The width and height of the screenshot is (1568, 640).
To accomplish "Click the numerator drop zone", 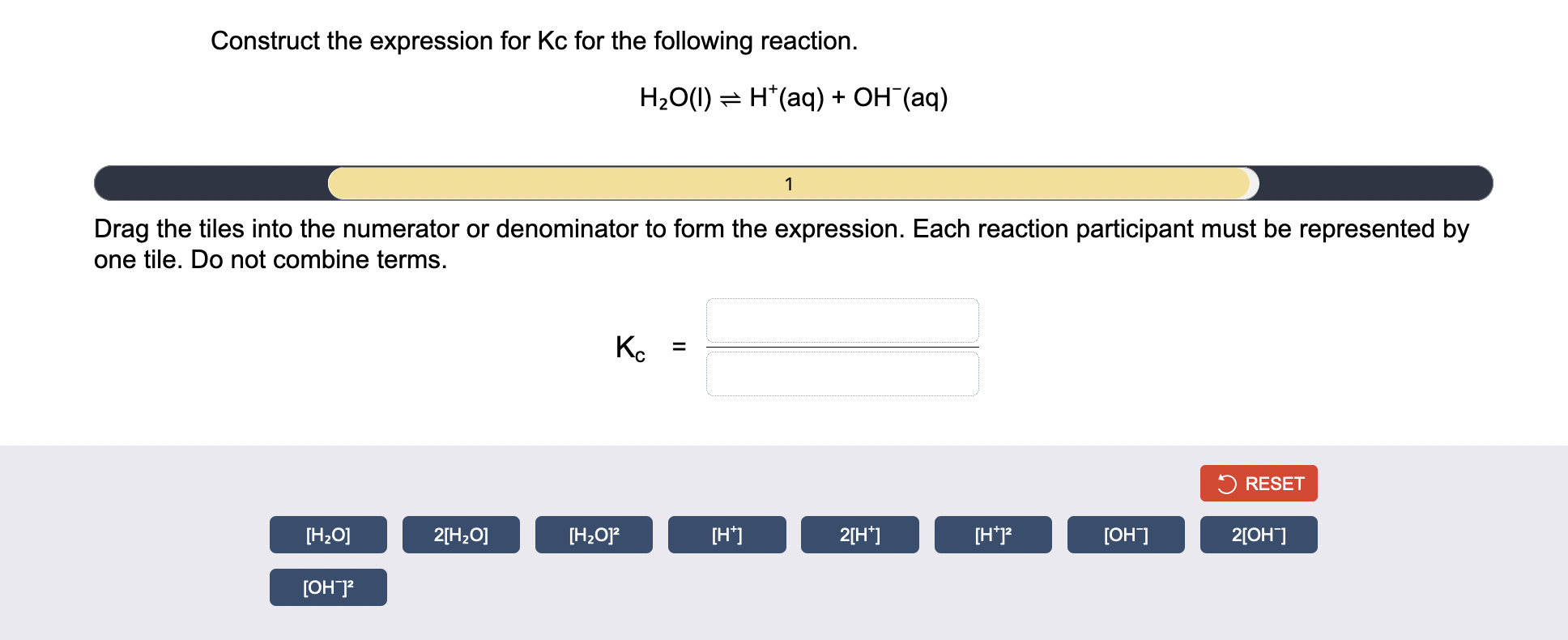I will [x=842, y=321].
